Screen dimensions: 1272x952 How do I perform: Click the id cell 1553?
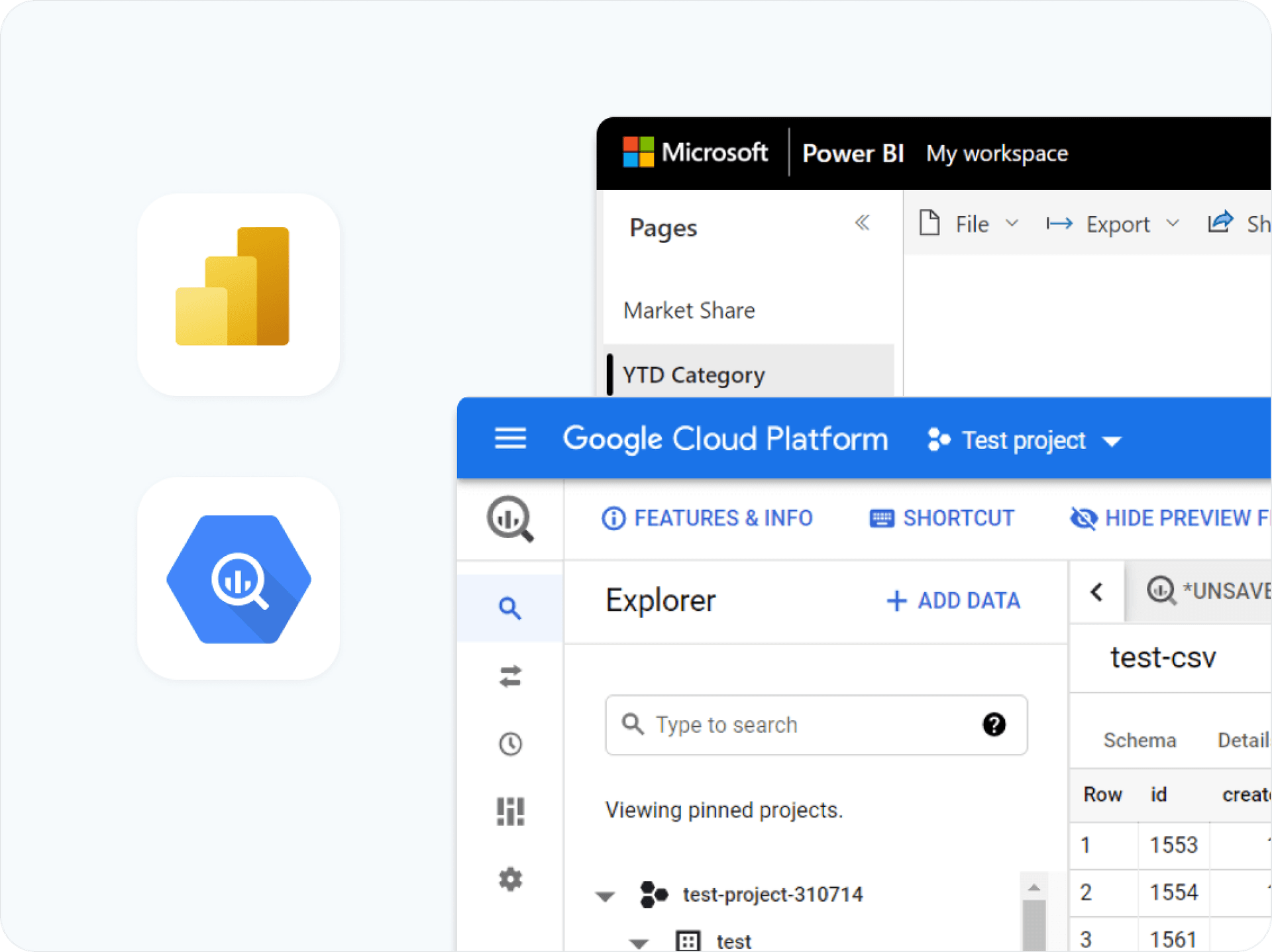[1173, 845]
